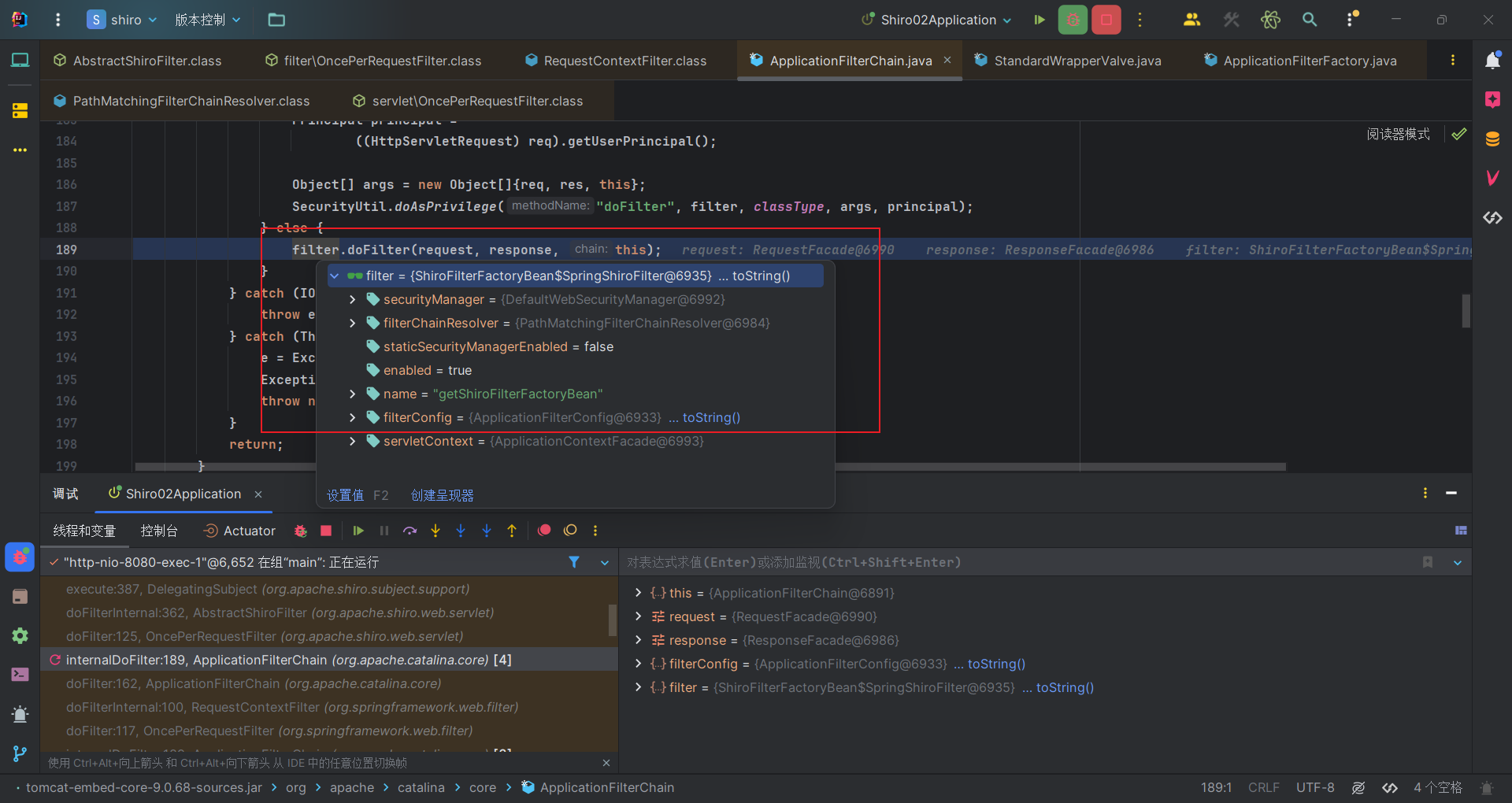Click toString() link on filter variable row
1512x803 pixels.
pyautogui.click(x=1065, y=687)
